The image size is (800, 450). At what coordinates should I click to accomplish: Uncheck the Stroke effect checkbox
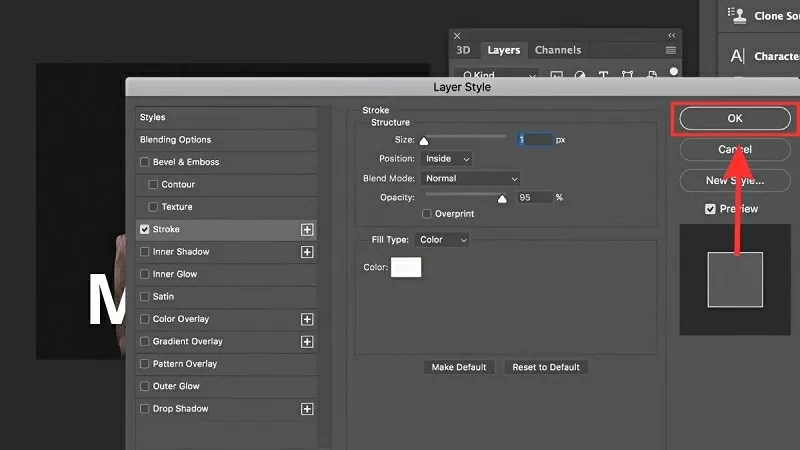point(145,229)
